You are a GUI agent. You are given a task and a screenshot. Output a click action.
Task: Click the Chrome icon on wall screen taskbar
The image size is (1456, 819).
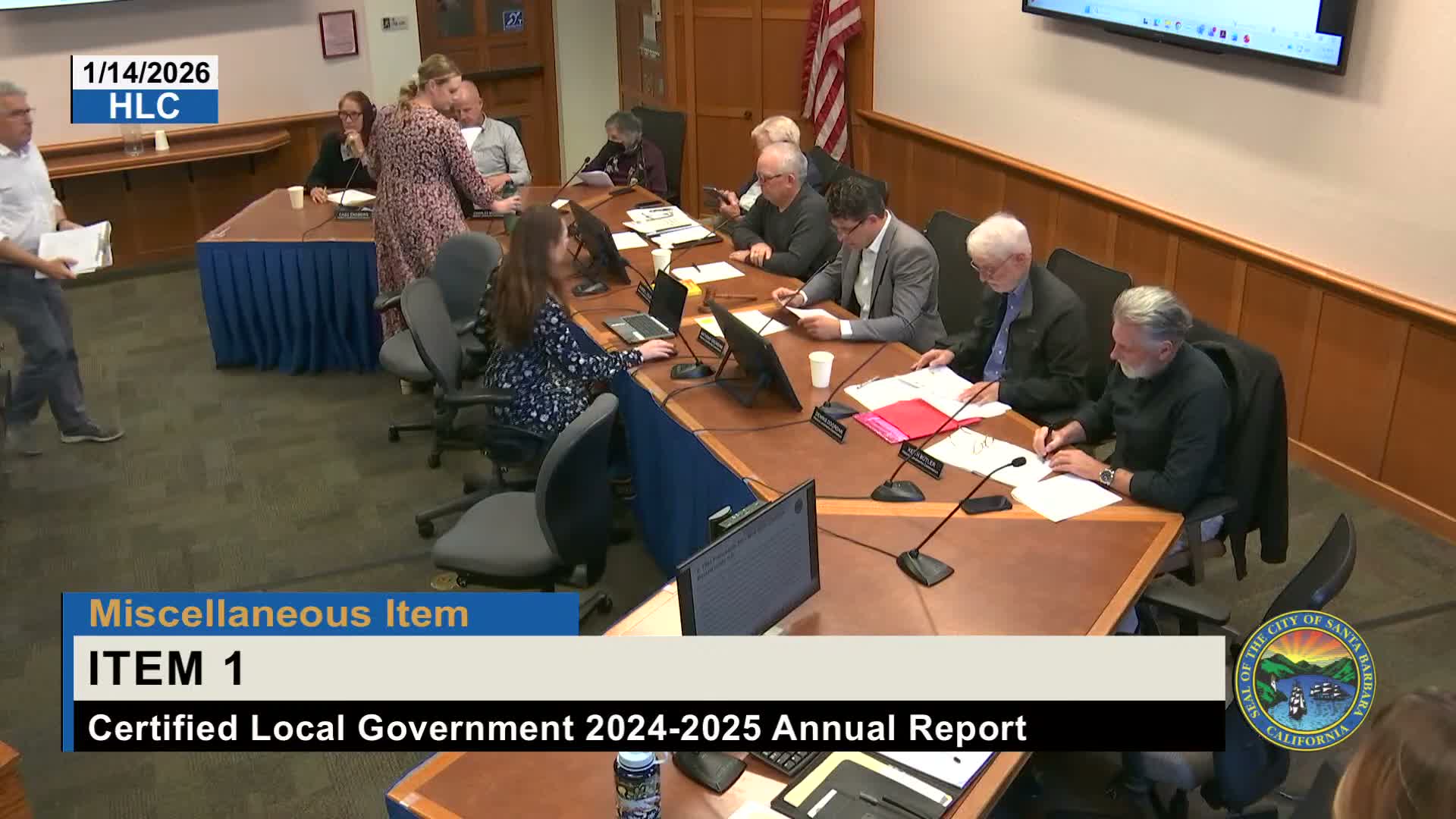[x=1178, y=26]
